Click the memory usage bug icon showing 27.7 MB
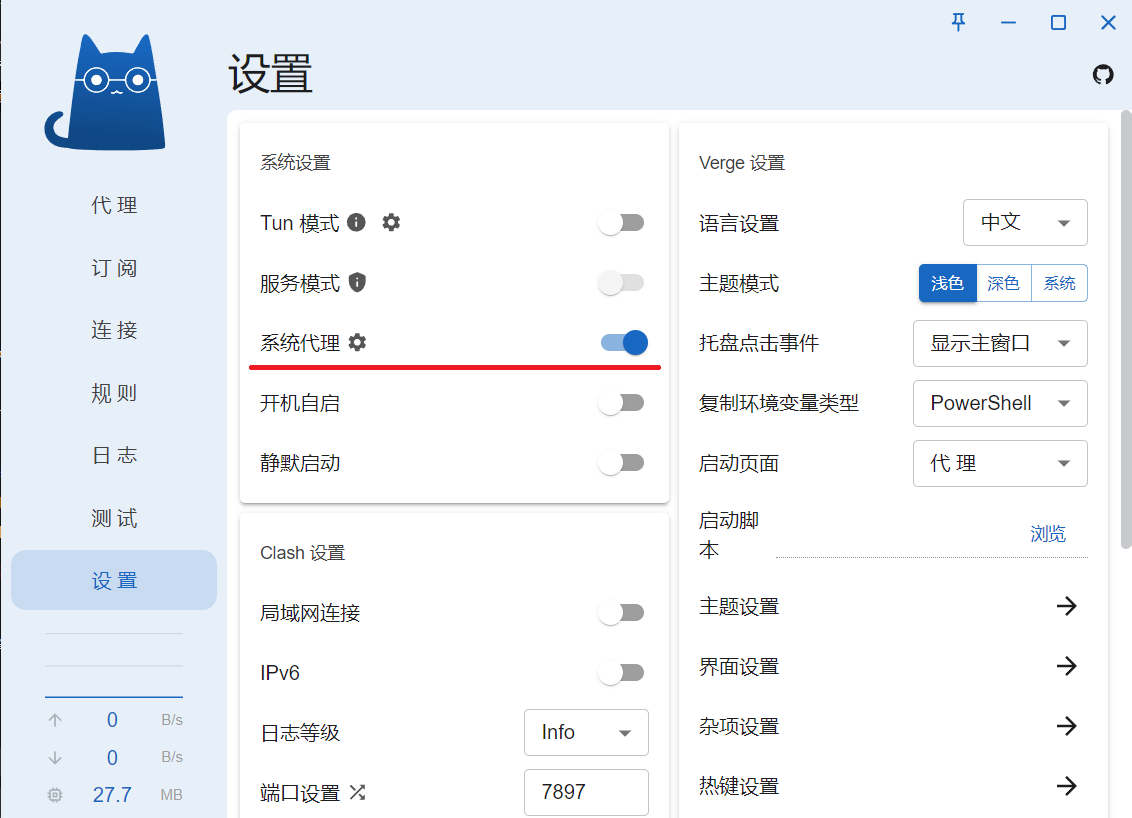Screen dimensions: 1132x818 pyautogui.click(x=54, y=794)
